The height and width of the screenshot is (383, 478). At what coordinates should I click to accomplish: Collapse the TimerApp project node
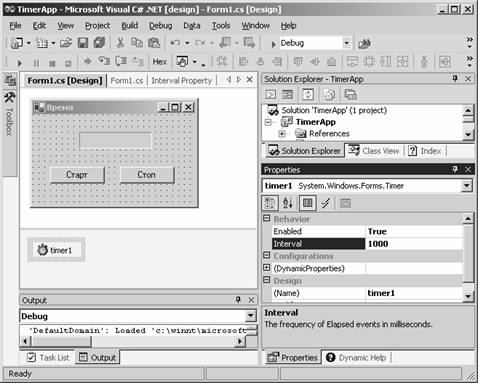point(268,122)
